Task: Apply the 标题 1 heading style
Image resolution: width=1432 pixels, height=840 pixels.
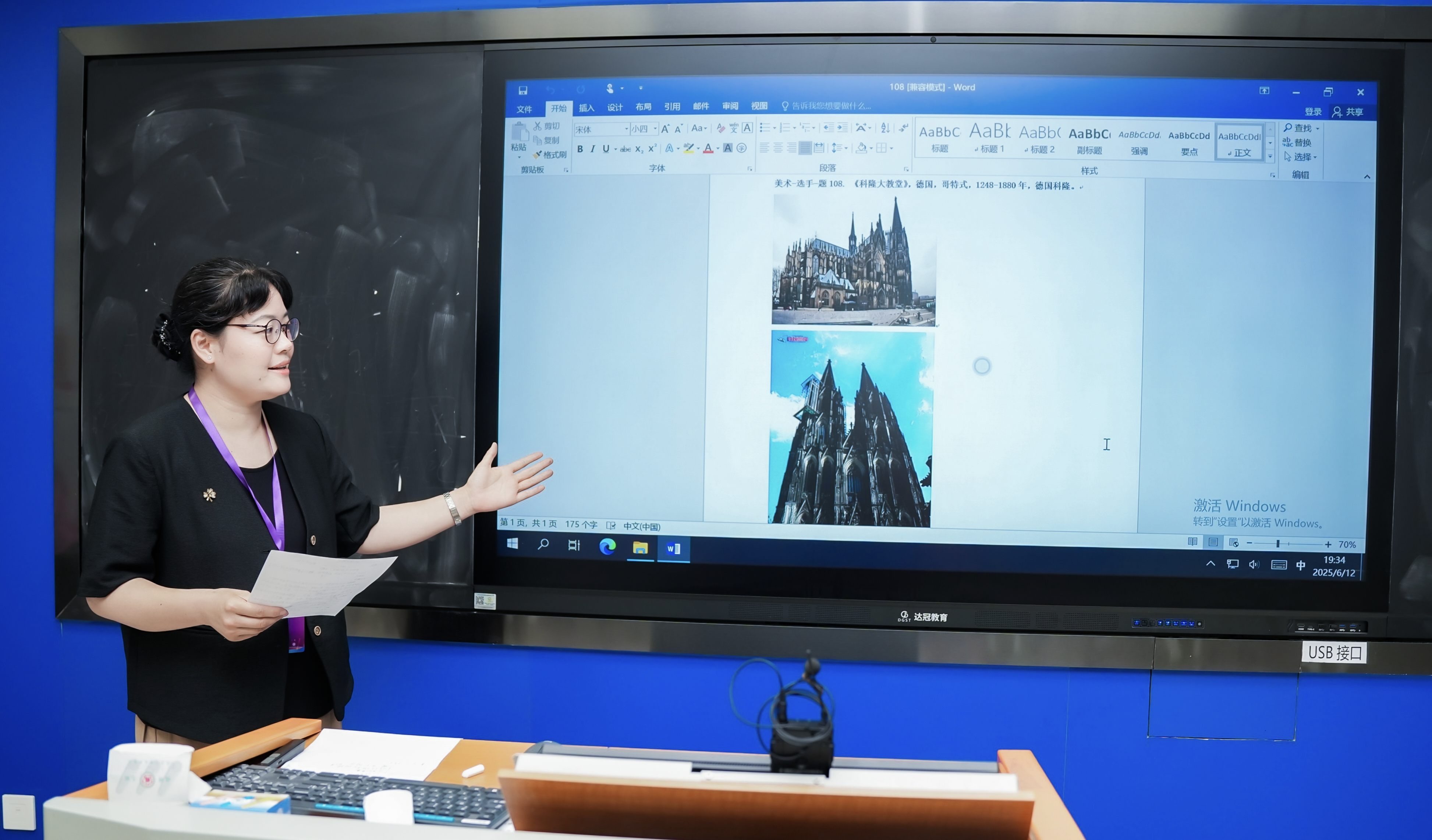Action: tap(990, 138)
